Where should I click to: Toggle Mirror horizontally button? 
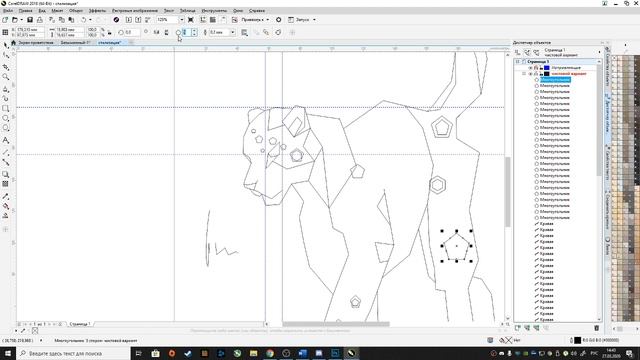(157, 32)
